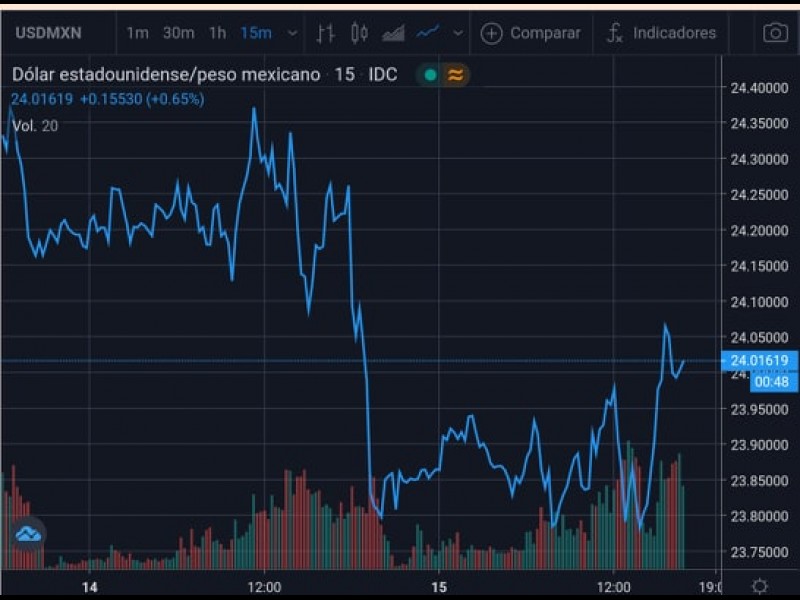This screenshot has width=800, height=600.
Task: Expand the chart style dropdown arrow
Action: [x=458, y=33]
